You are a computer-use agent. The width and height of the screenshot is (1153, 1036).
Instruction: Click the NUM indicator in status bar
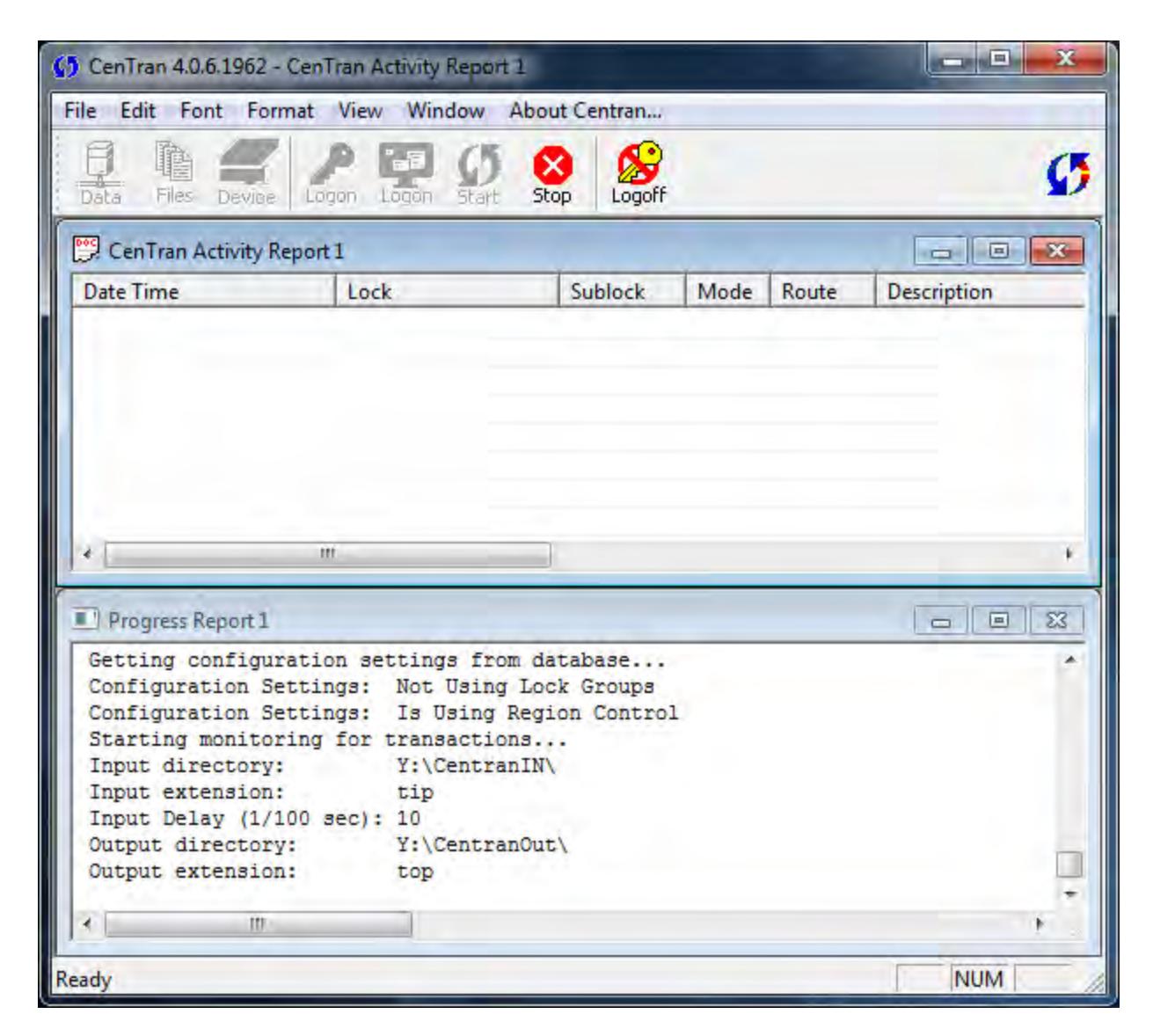tap(979, 979)
